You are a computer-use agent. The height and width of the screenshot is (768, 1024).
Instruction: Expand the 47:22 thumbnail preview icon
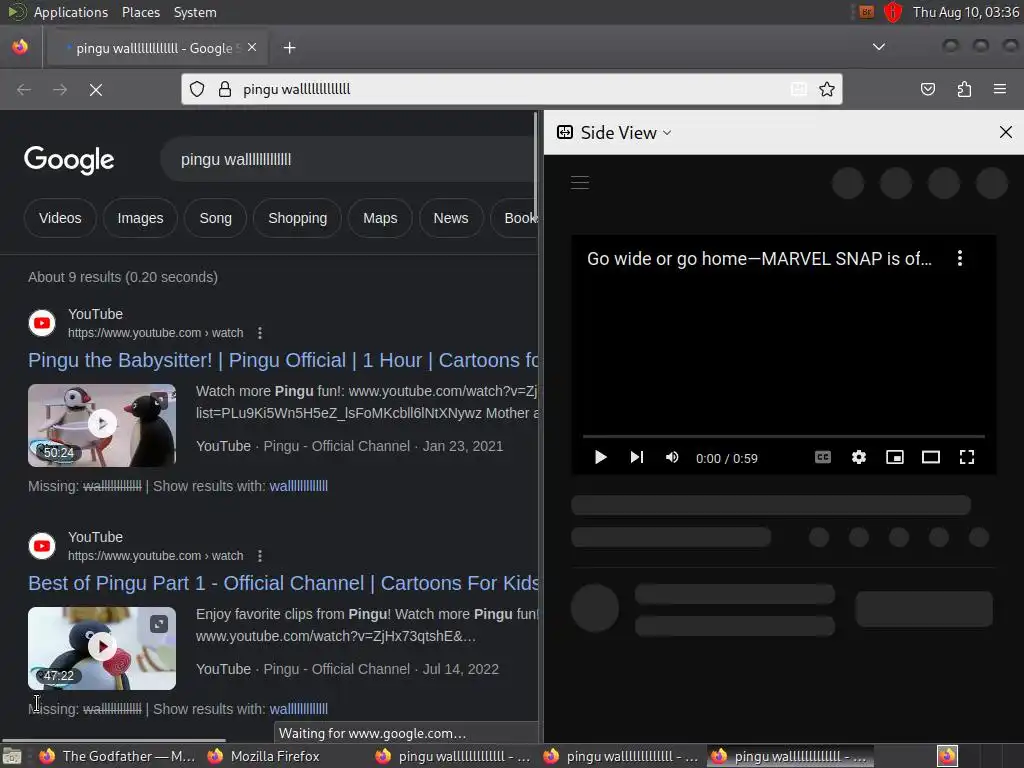159,624
